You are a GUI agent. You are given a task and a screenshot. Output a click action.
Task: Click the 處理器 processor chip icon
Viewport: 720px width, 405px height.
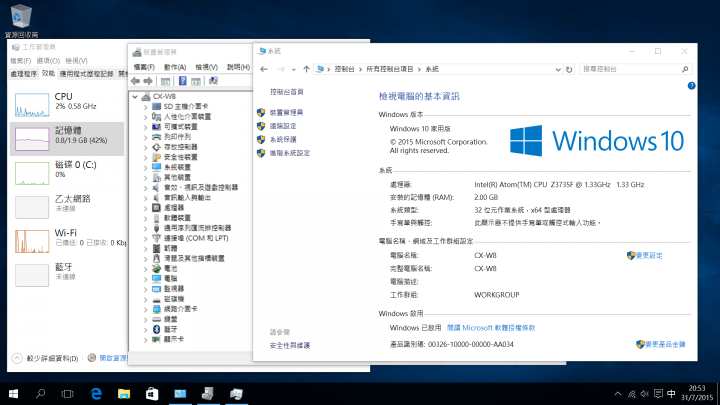(x=156, y=208)
